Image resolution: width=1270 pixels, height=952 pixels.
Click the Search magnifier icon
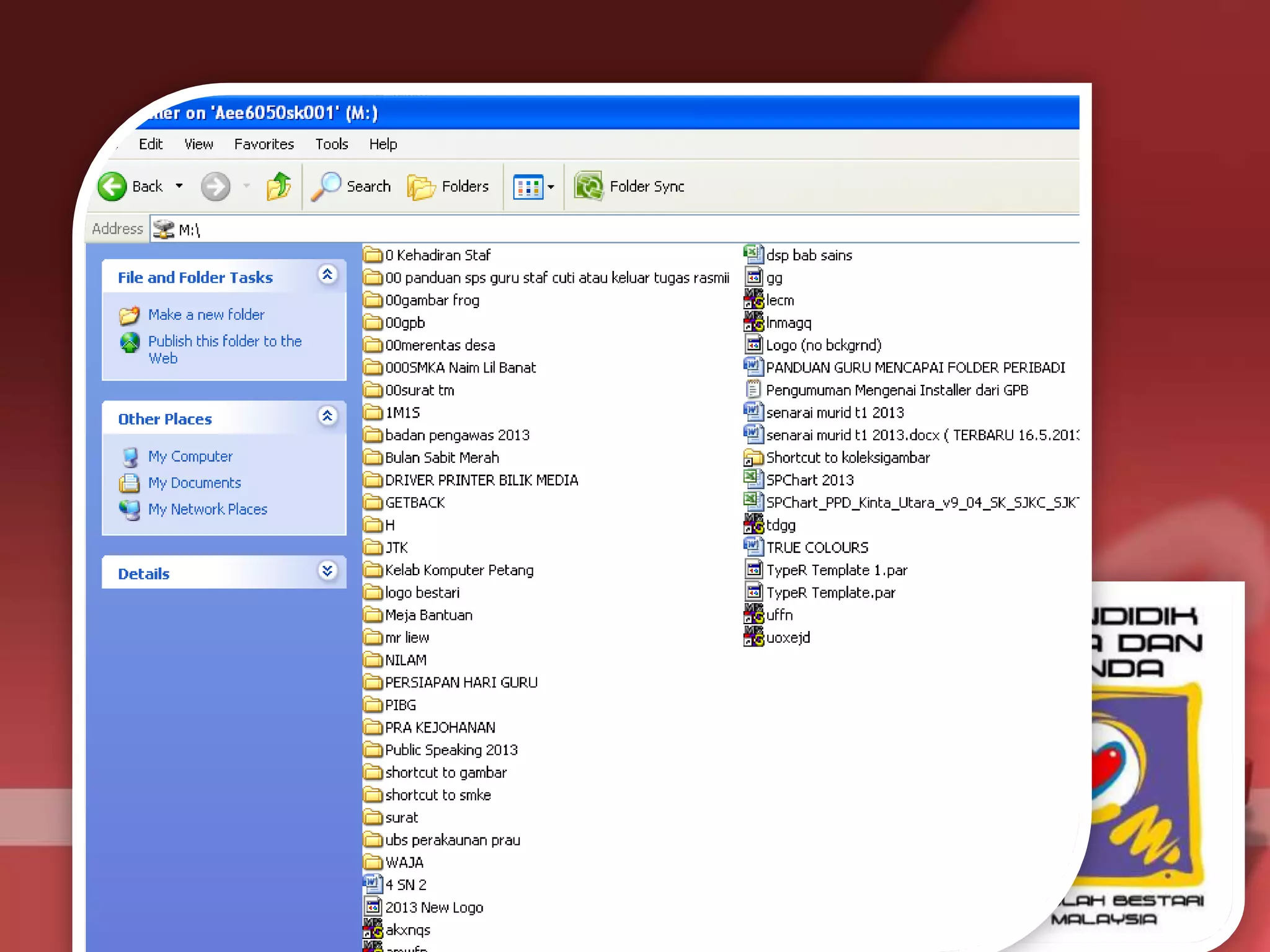[326, 186]
